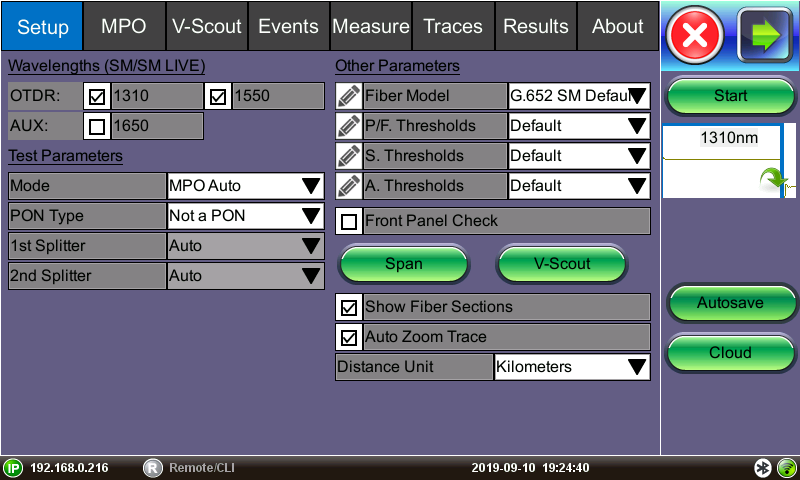This screenshot has height=480, width=800.
Task: Expand the PON Type dropdown
Action: [x=245, y=216]
